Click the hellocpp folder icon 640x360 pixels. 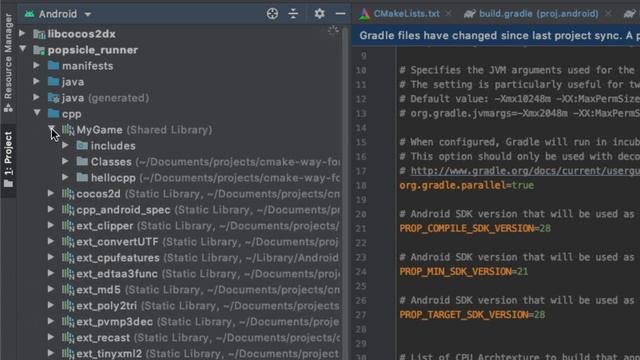(x=82, y=177)
